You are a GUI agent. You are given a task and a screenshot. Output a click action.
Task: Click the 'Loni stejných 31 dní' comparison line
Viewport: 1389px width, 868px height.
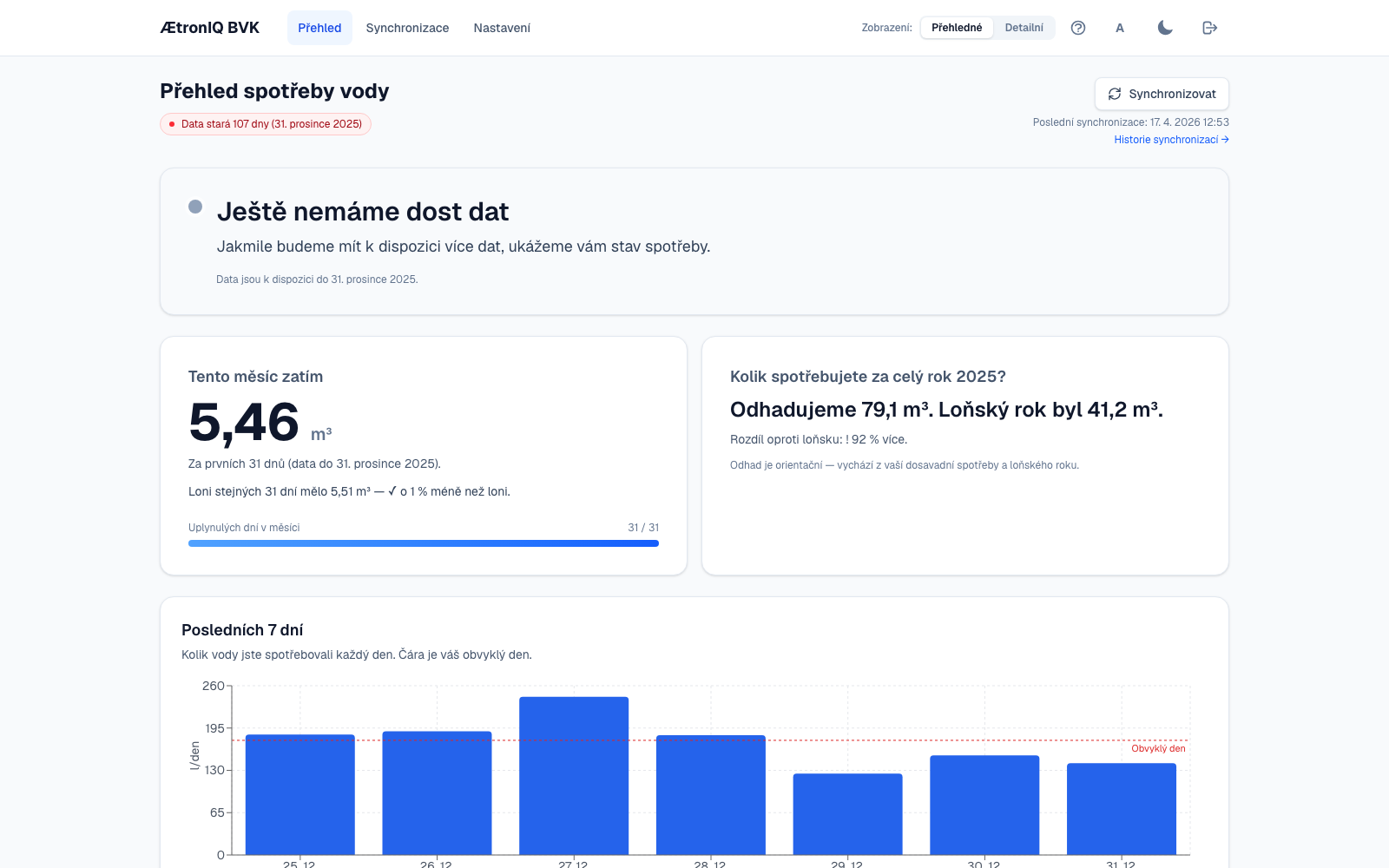[349, 491]
